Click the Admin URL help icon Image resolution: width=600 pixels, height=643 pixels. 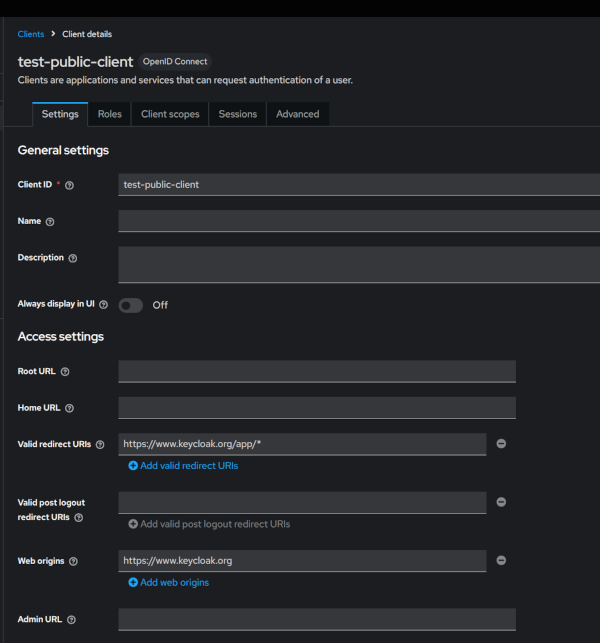71,620
